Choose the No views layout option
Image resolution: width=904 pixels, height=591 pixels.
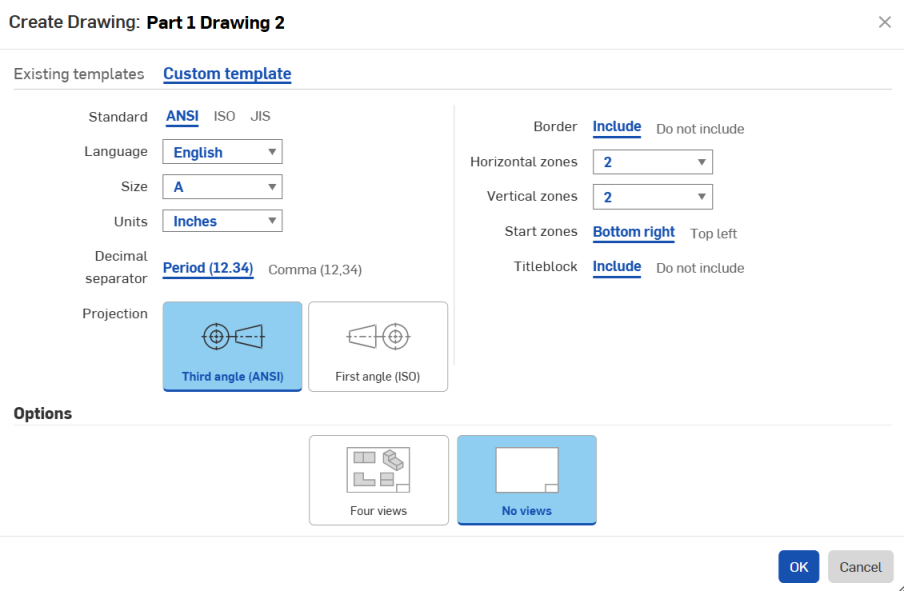[x=527, y=479]
